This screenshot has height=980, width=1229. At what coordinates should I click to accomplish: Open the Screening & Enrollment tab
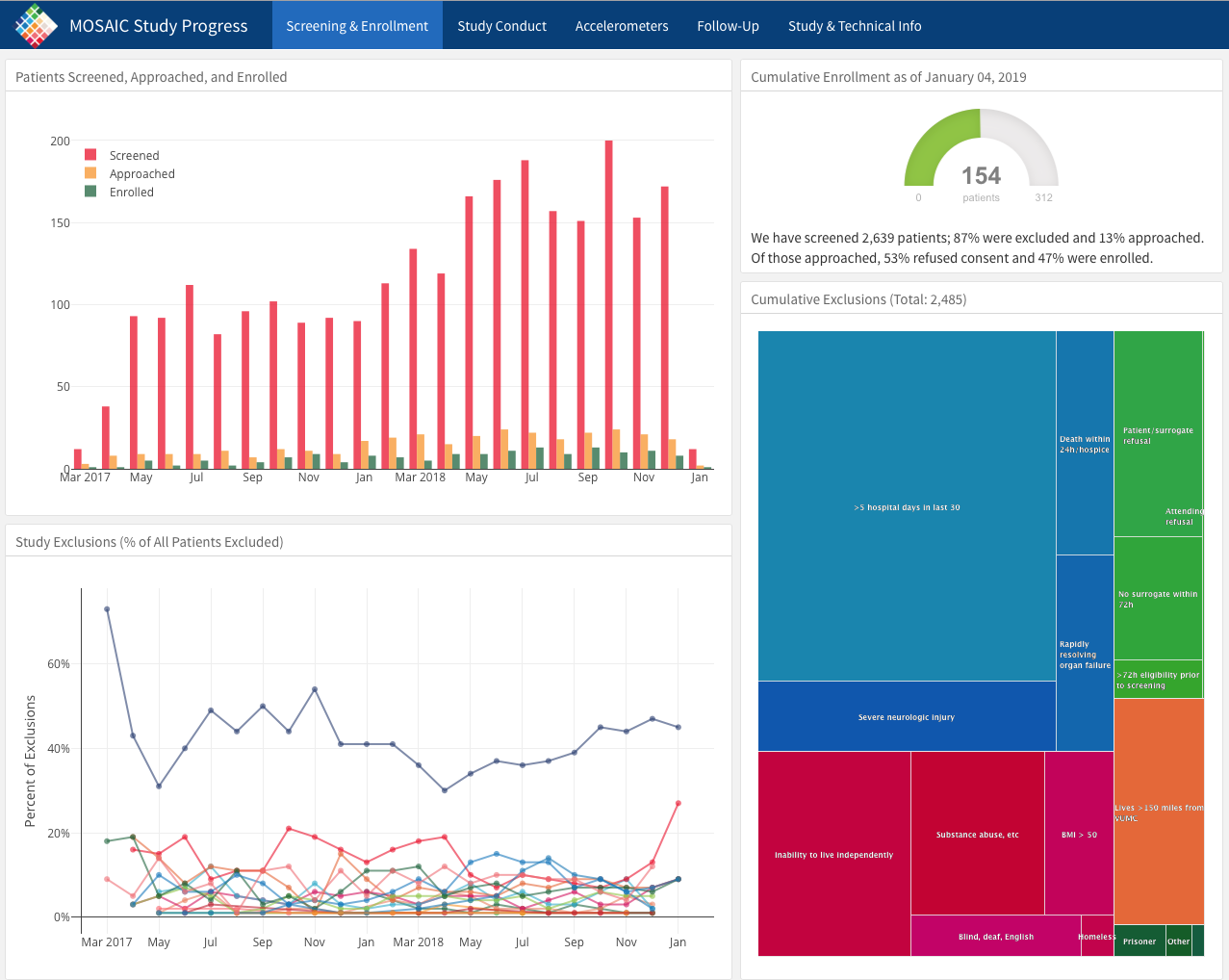[357, 26]
